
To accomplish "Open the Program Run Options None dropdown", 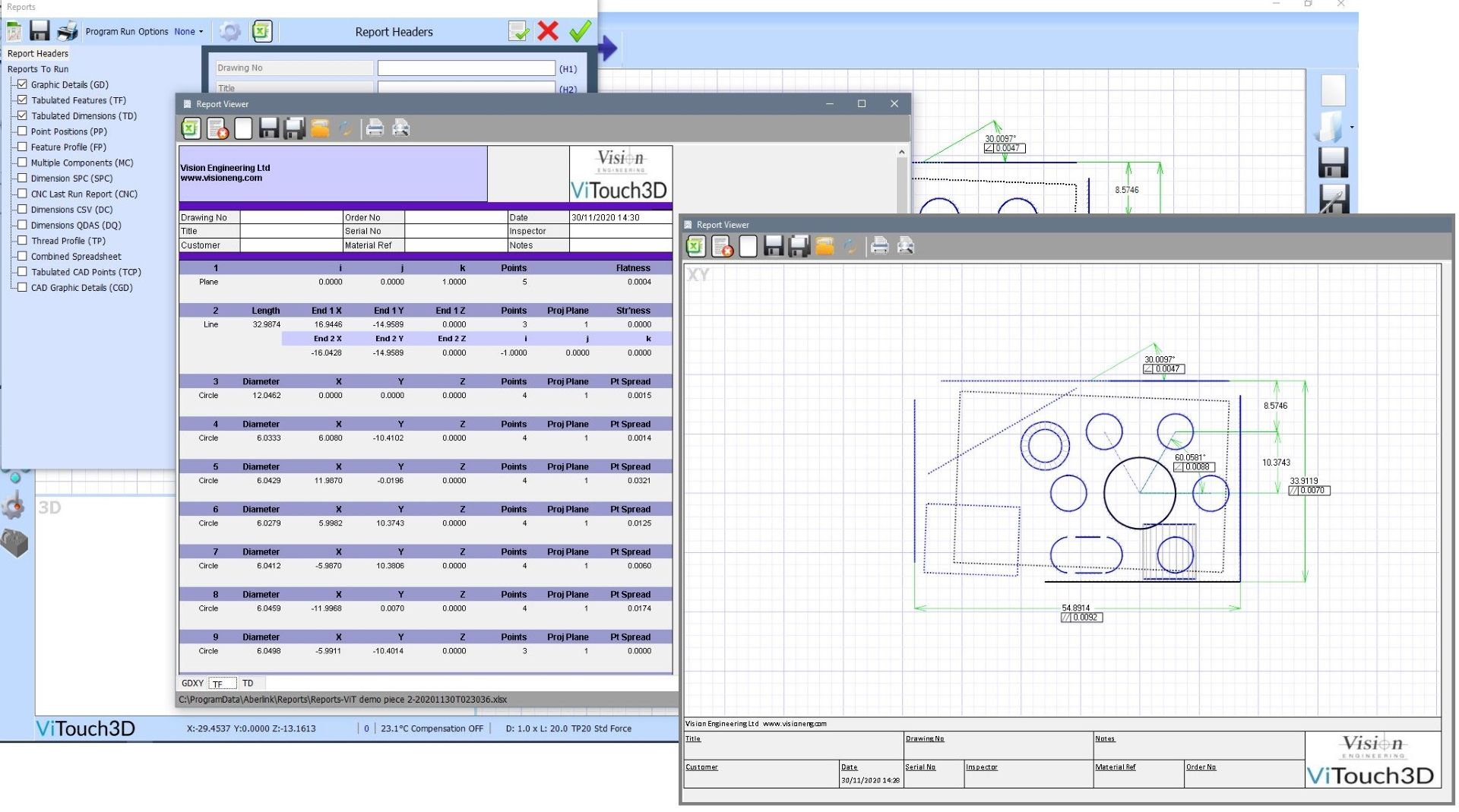I will click(x=188, y=32).
